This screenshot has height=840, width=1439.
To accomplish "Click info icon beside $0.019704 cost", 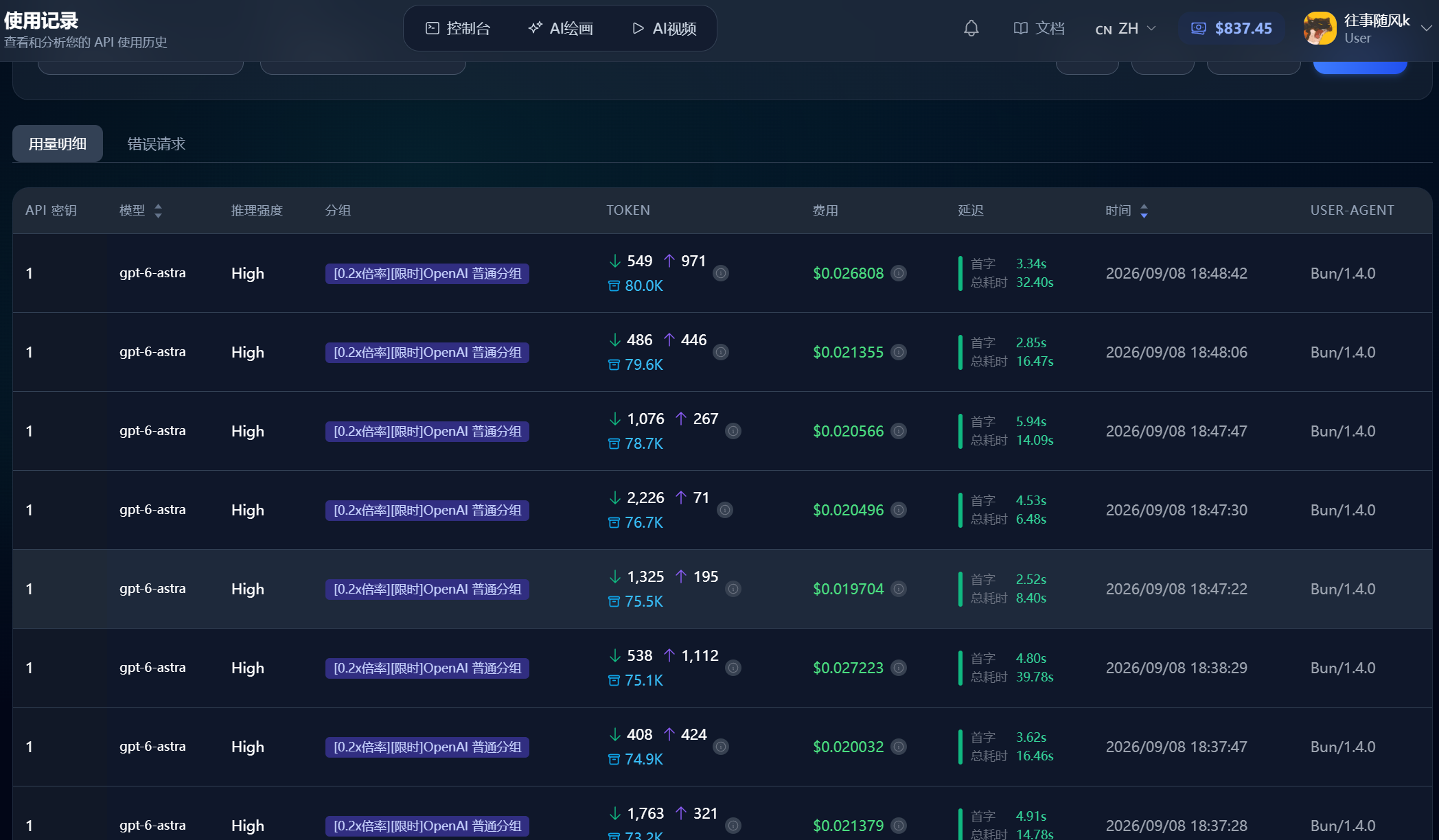I will click(x=899, y=589).
